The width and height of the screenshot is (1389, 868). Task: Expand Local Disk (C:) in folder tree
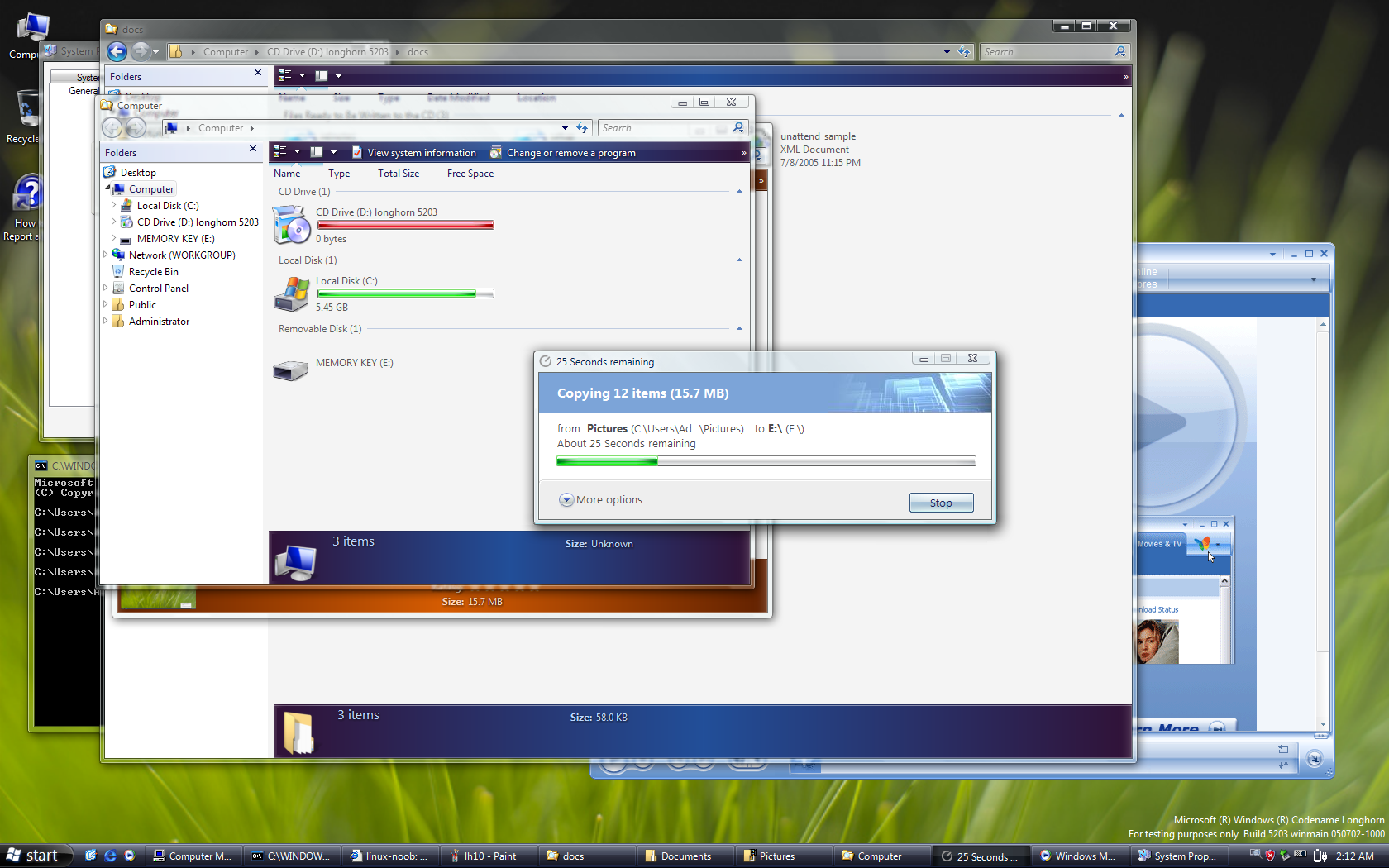tap(113, 205)
